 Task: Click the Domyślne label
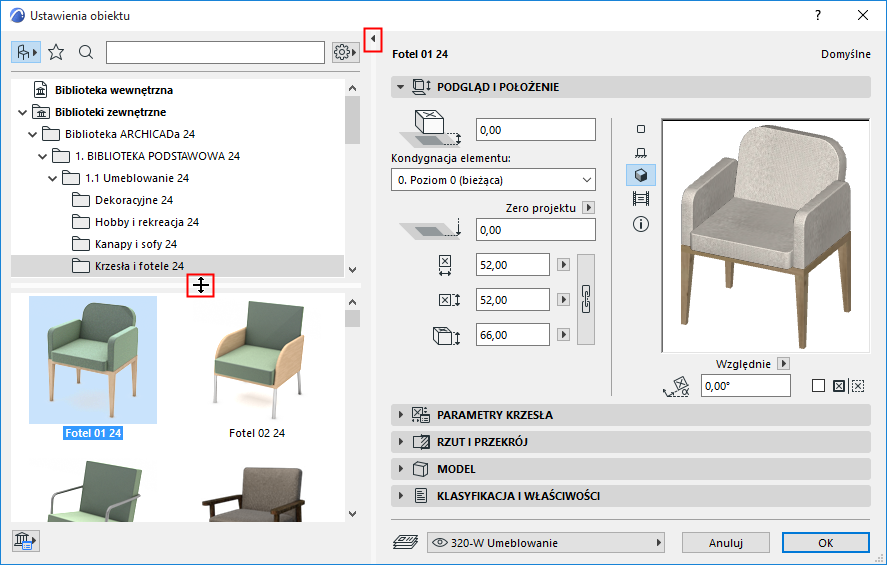pyautogui.click(x=846, y=54)
